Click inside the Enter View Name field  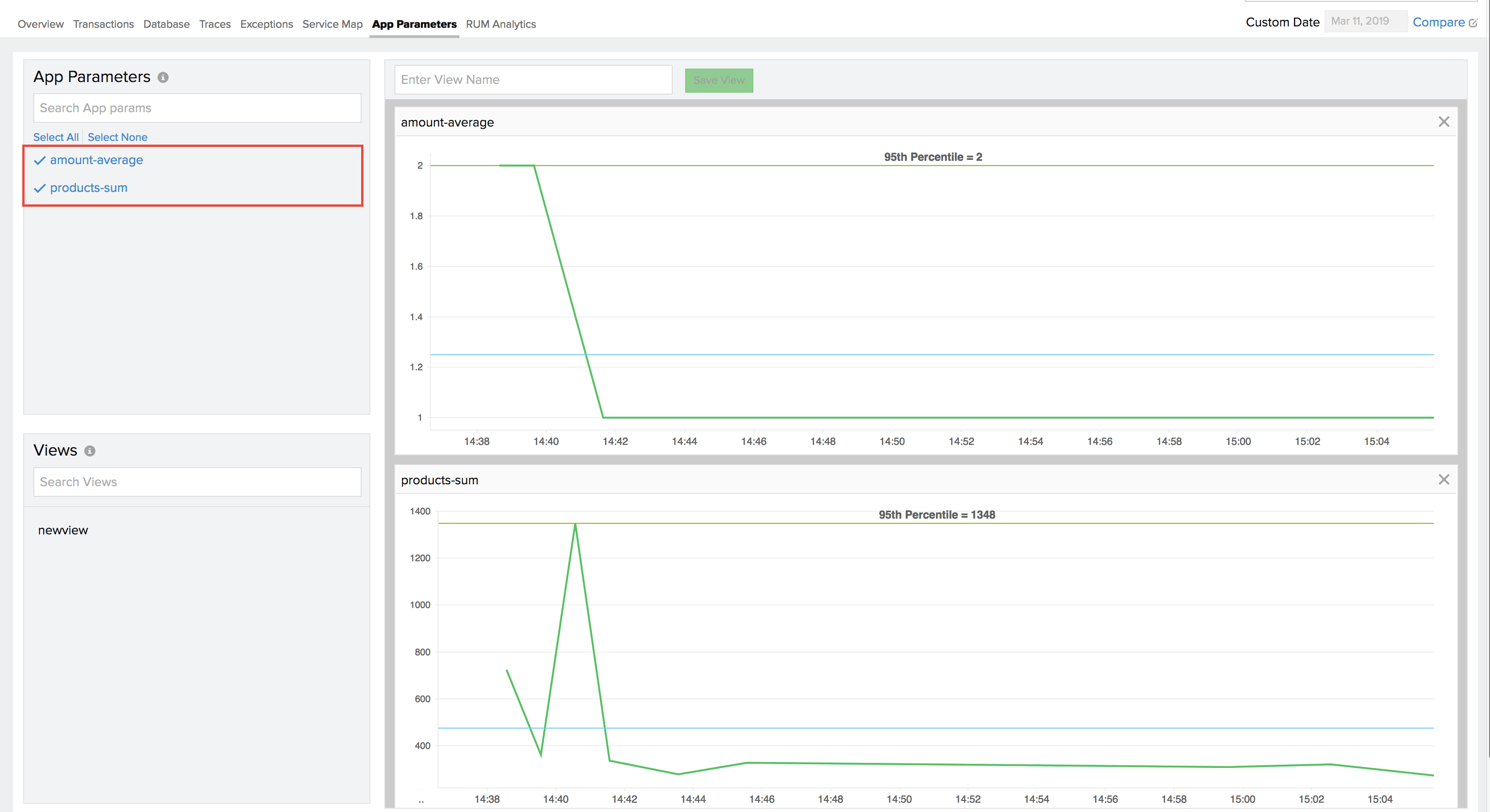(532, 80)
